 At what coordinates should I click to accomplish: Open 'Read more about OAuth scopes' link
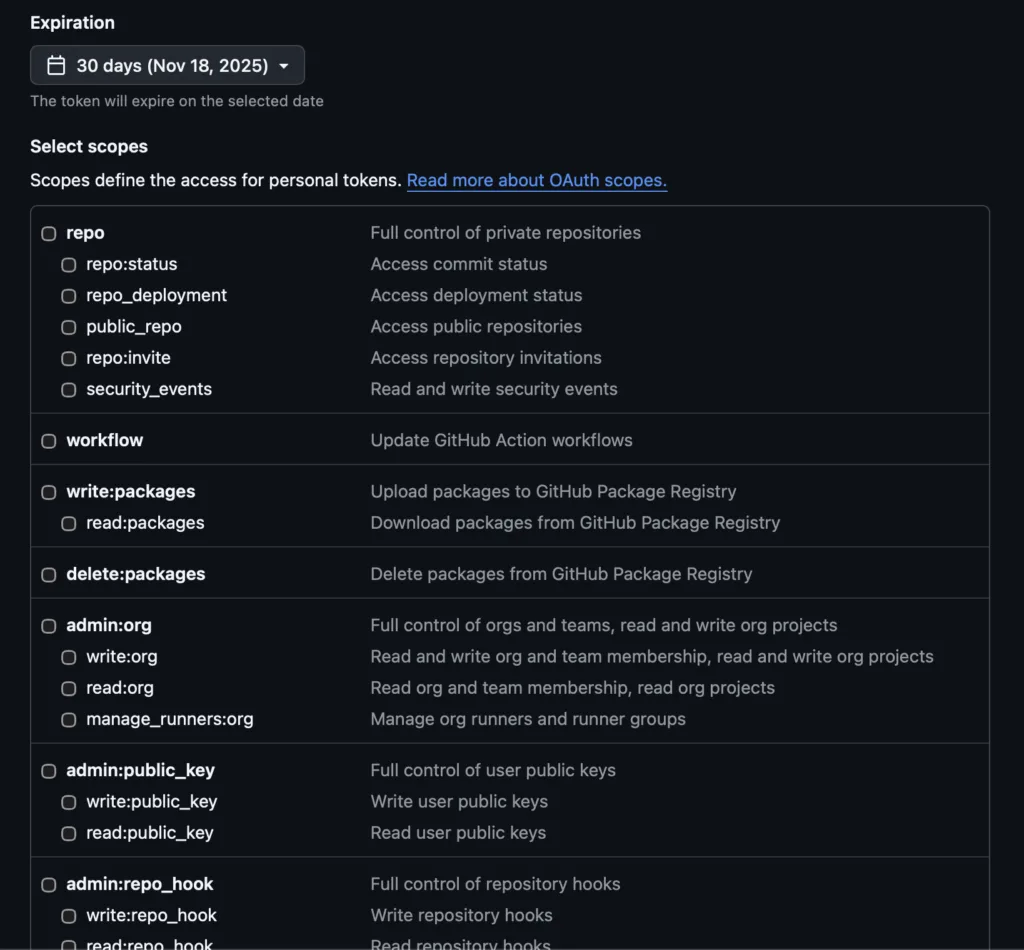tap(536, 181)
